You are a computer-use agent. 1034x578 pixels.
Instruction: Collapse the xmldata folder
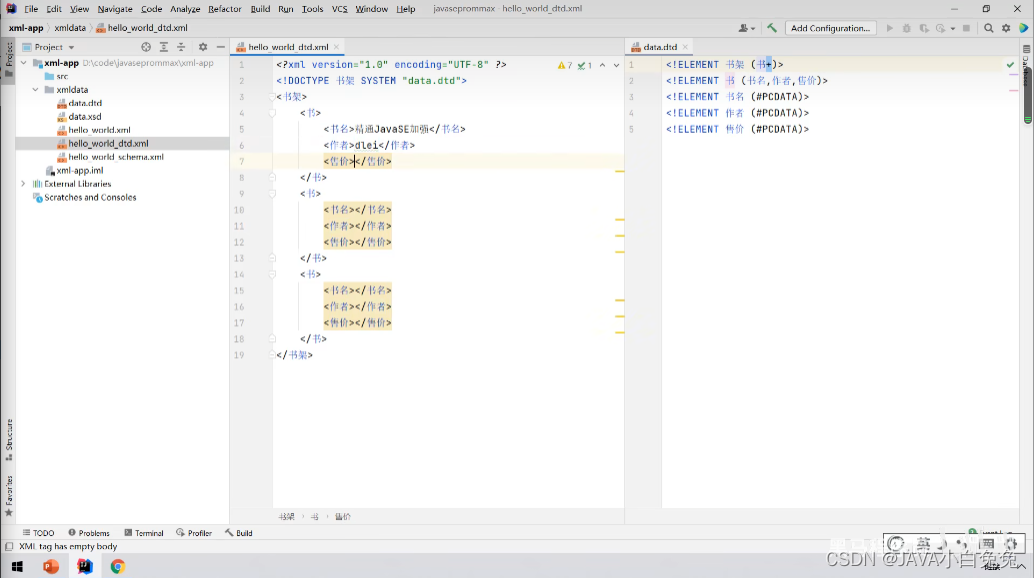point(36,90)
